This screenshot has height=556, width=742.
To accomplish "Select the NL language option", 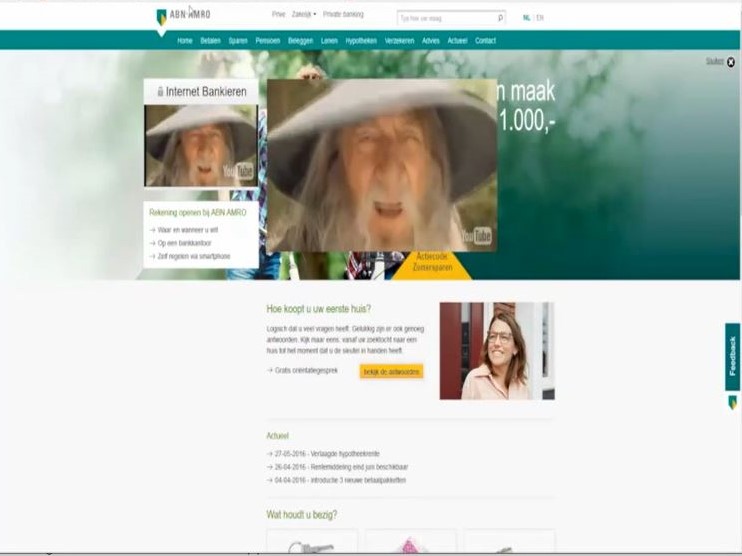I will pos(526,18).
